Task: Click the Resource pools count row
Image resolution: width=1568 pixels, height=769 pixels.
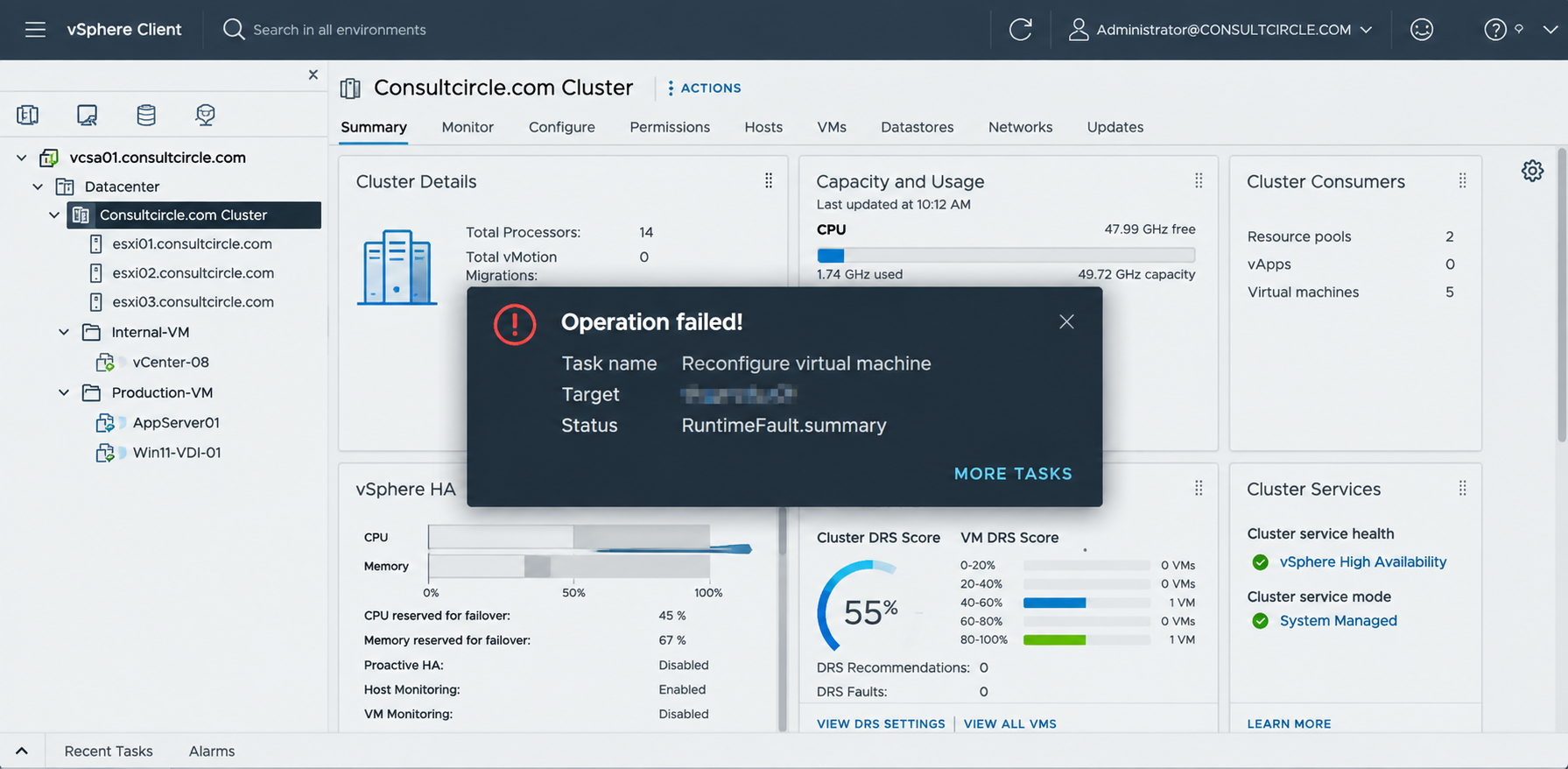Action: click(x=1350, y=236)
